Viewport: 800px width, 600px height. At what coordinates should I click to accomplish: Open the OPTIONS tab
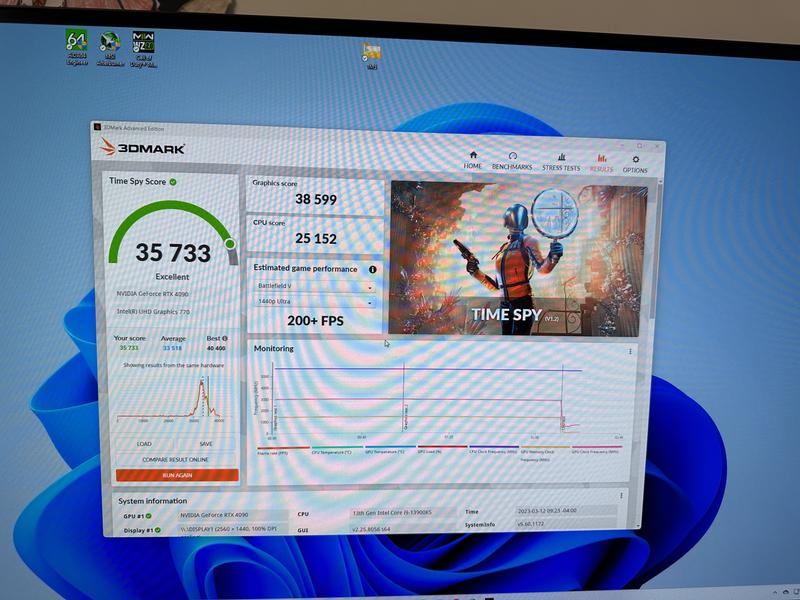point(635,165)
